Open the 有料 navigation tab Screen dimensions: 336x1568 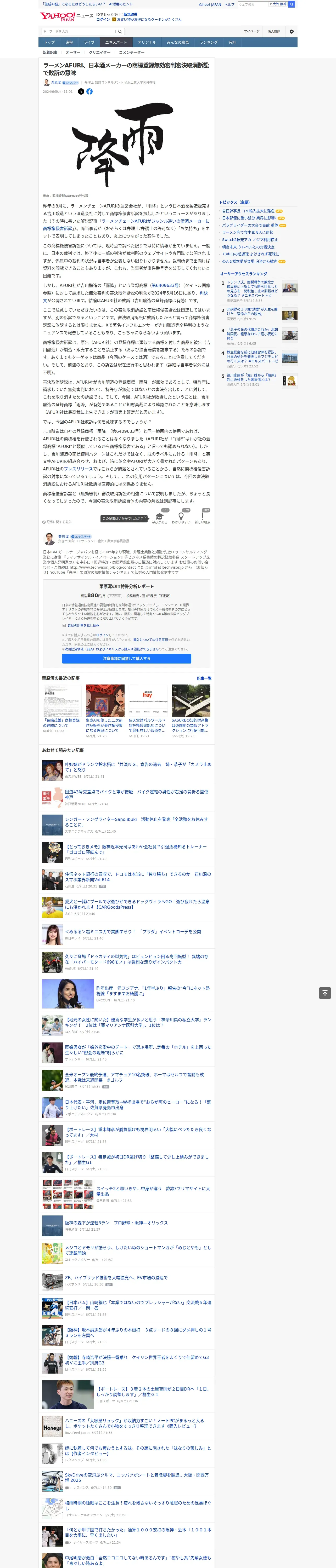tap(232, 43)
